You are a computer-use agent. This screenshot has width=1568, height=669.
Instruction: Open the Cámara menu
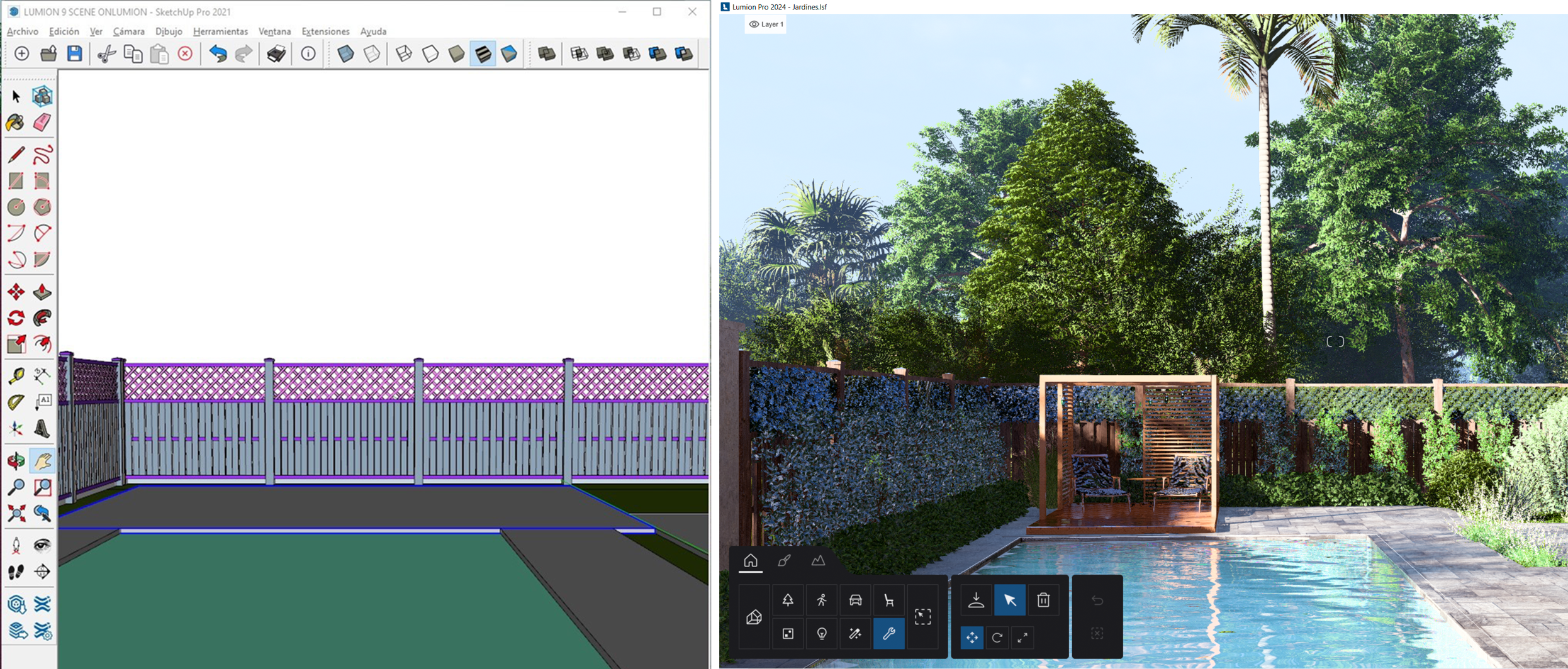coord(129,31)
